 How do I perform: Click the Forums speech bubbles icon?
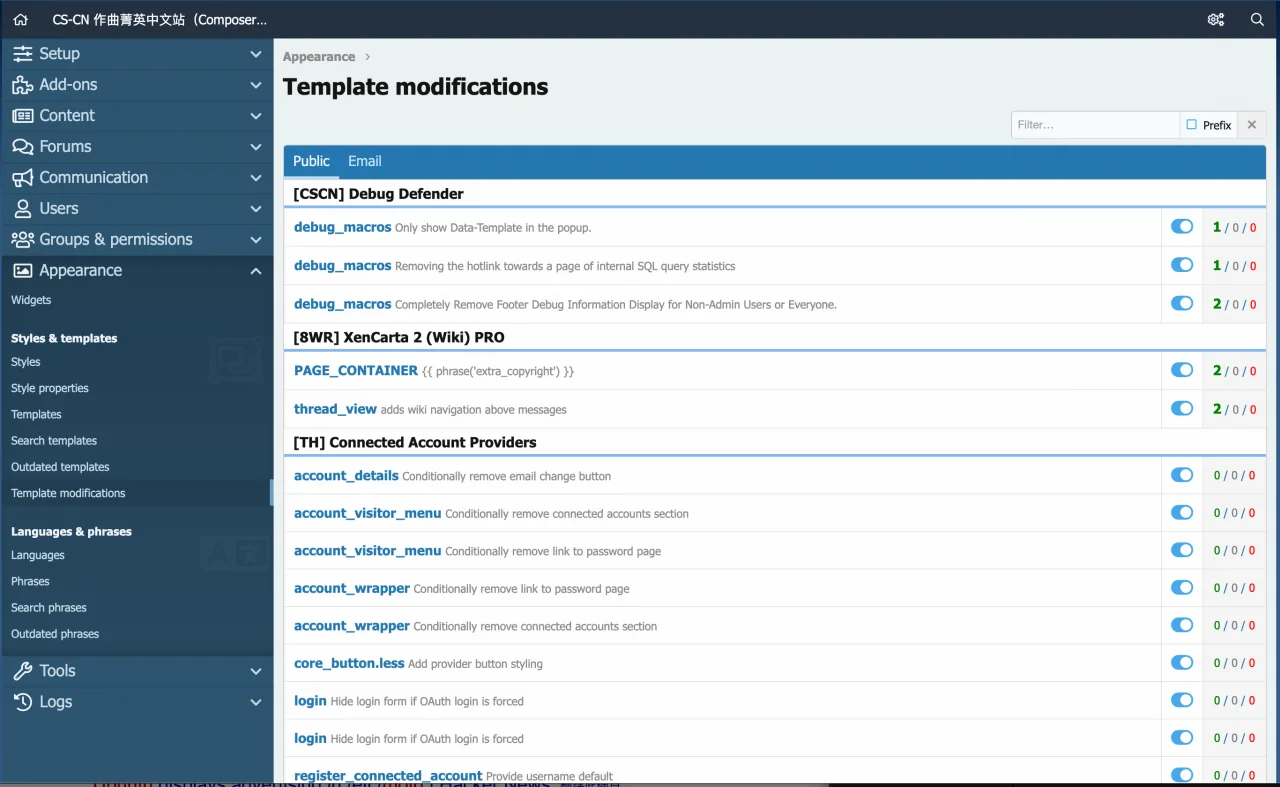22,147
